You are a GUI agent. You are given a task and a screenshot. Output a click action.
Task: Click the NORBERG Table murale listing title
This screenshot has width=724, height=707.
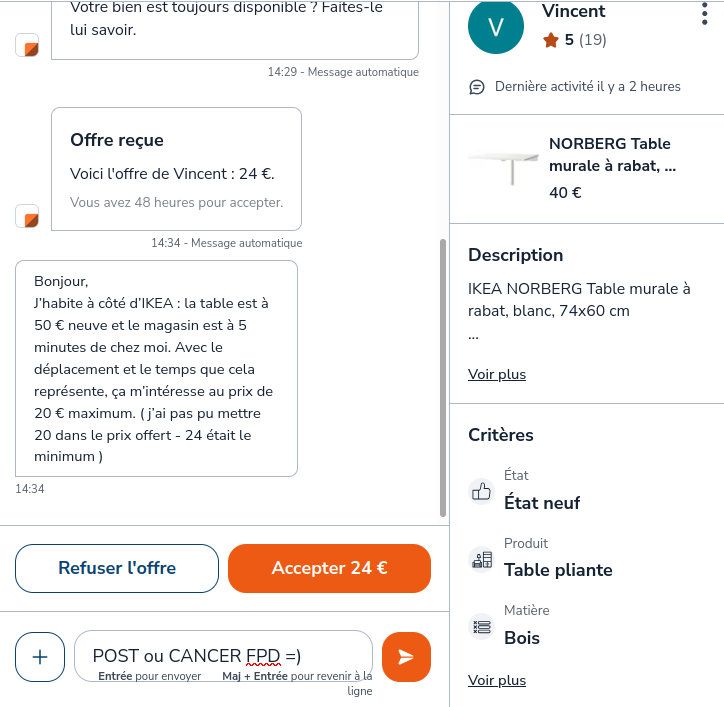[612, 155]
